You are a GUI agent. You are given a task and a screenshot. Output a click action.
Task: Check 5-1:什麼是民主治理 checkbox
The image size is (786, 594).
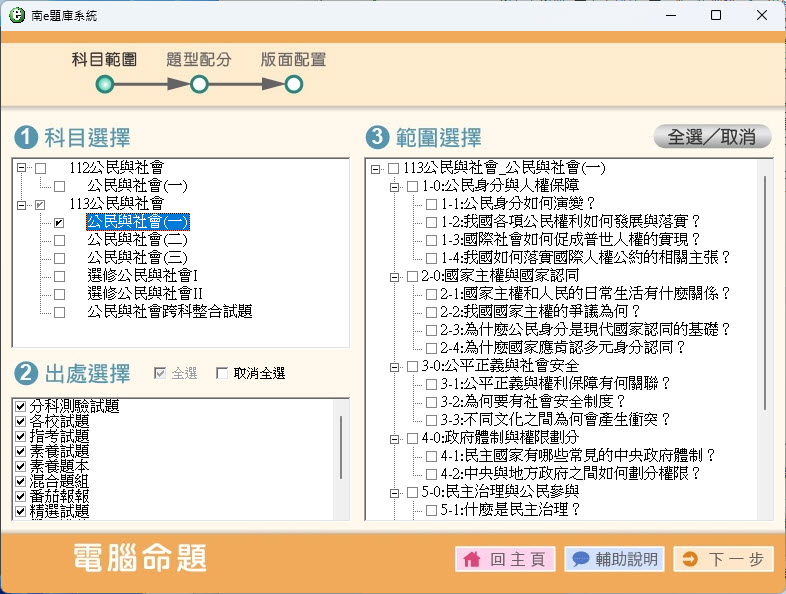(x=431, y=511)
